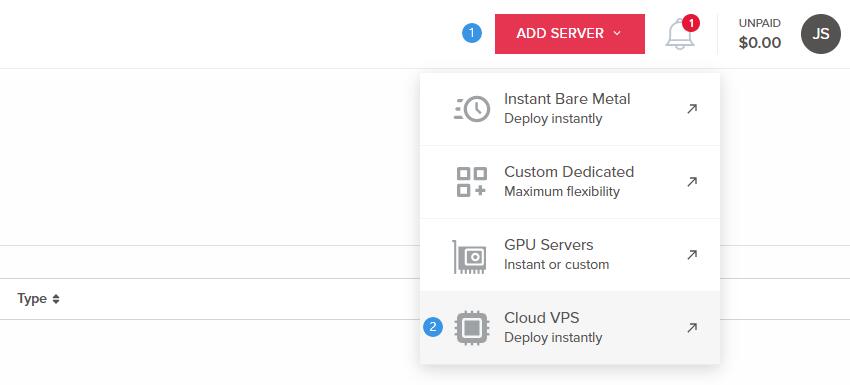Click the red notification count badge
This screenshot has width=850, height=385.
pyautogui.click(x=691, y=23)
